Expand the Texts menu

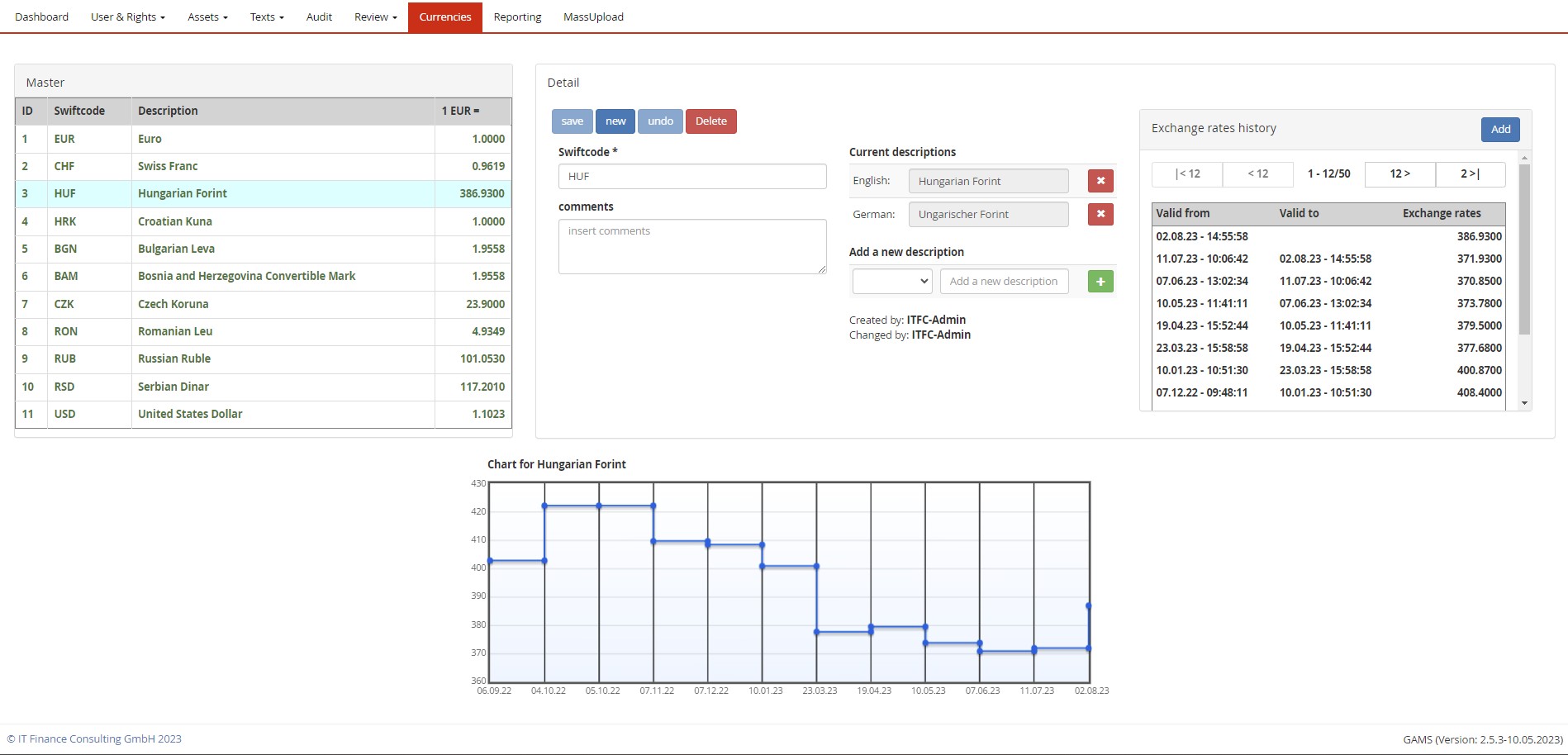pos(266,17)
